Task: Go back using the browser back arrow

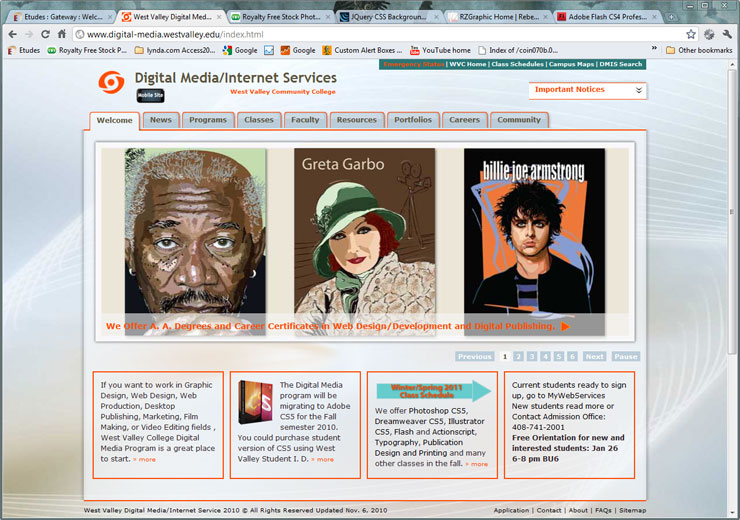Action: pos(13,34)
